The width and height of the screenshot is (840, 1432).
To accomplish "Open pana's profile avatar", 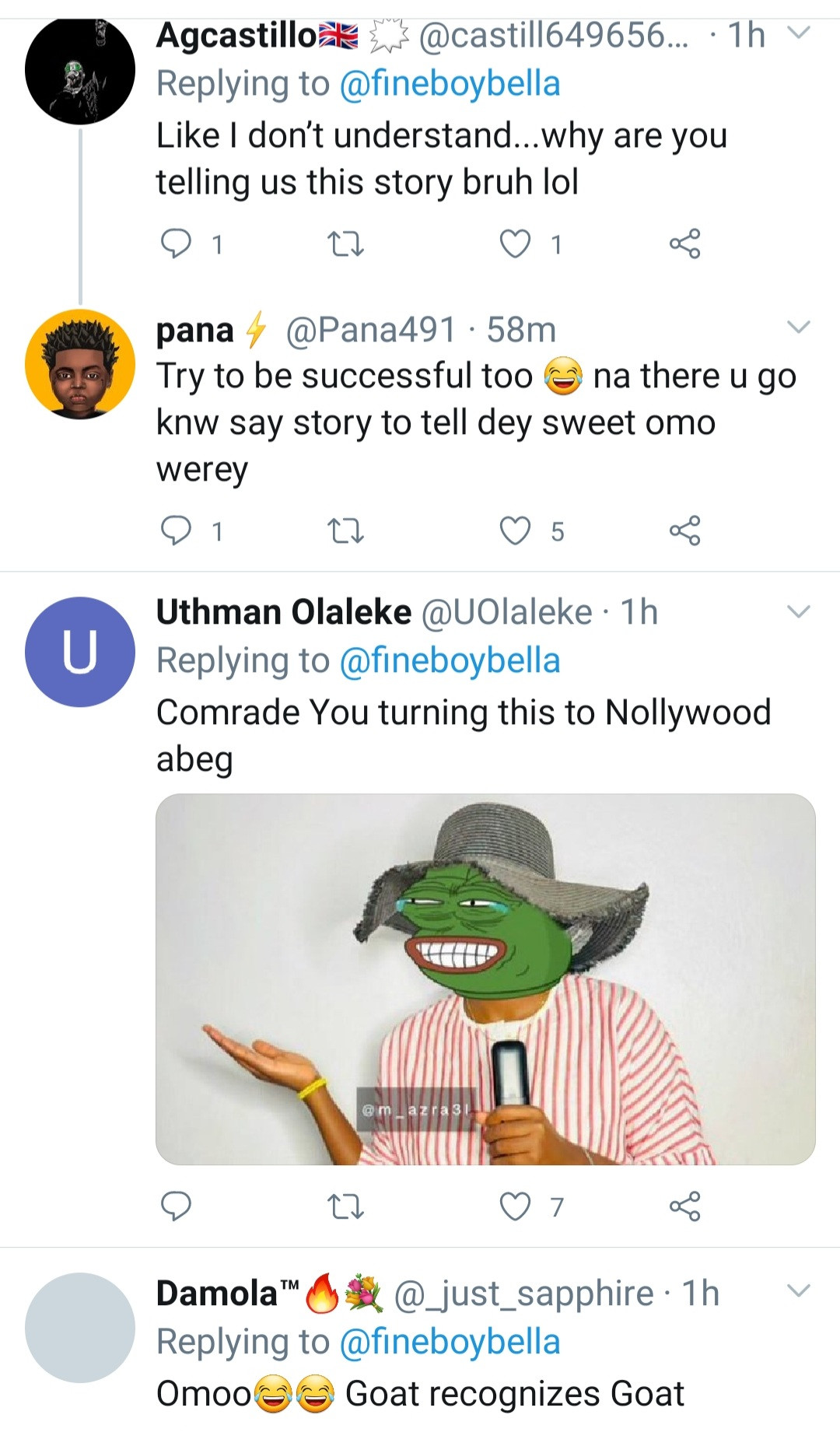I will pos(80,364).
